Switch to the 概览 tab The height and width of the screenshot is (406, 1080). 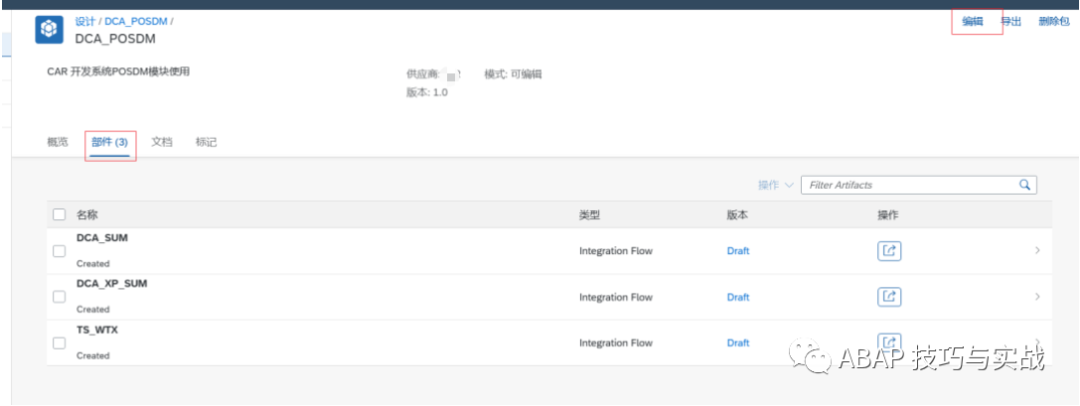pyautogui.click(x=58, y=142)
